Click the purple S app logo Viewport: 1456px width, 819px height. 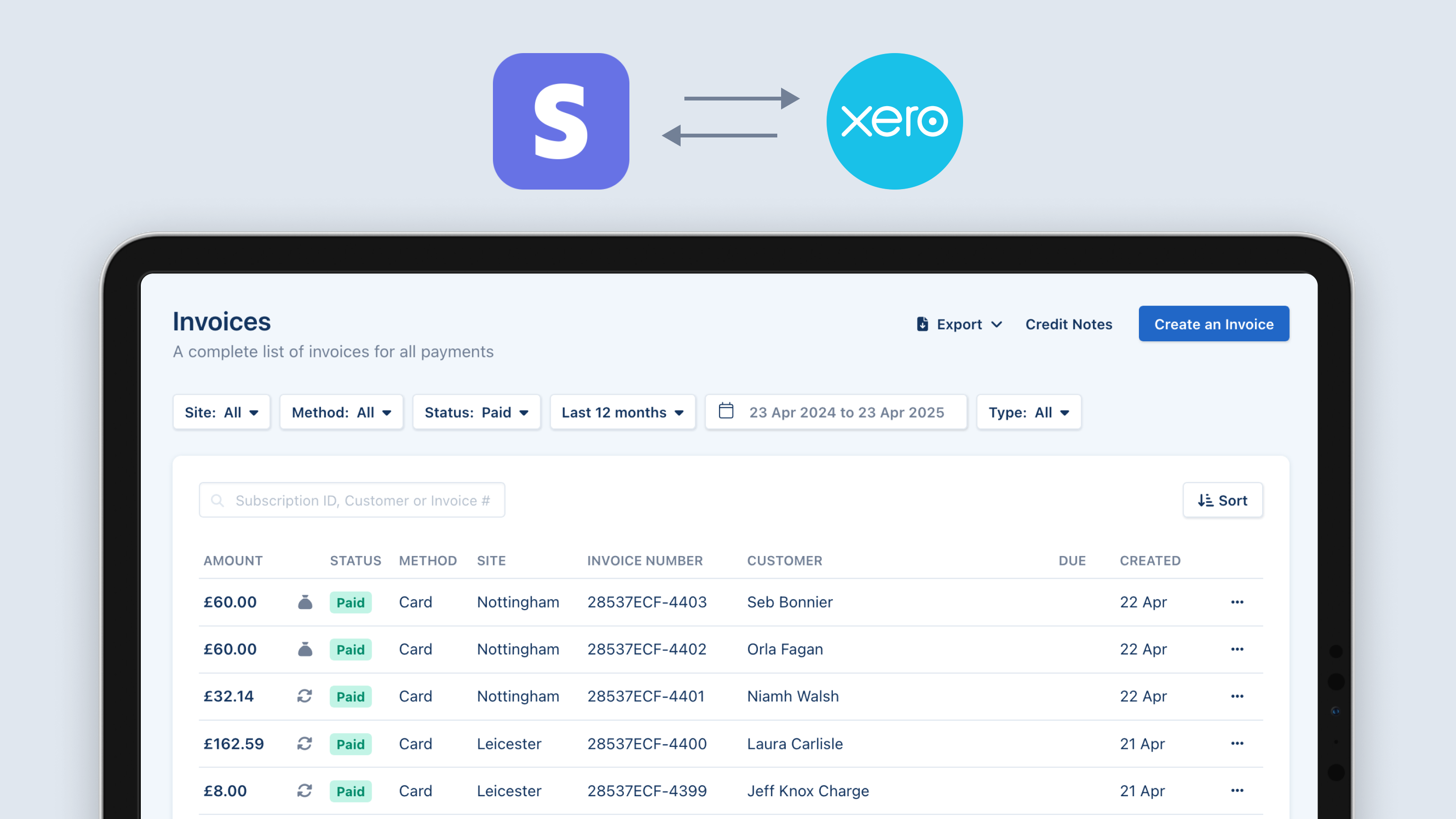561,121
